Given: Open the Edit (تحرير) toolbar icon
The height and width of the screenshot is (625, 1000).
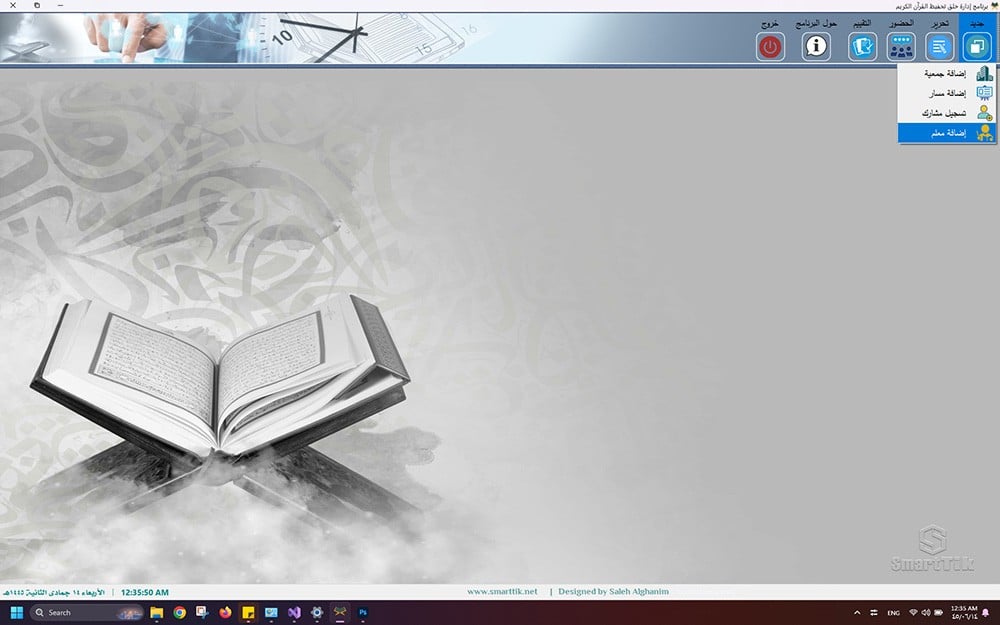Looking at the screenshot, I should 940,46.
